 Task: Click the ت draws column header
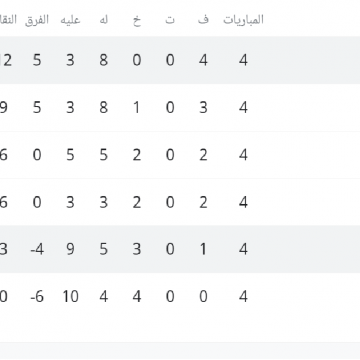pos(170,20)
